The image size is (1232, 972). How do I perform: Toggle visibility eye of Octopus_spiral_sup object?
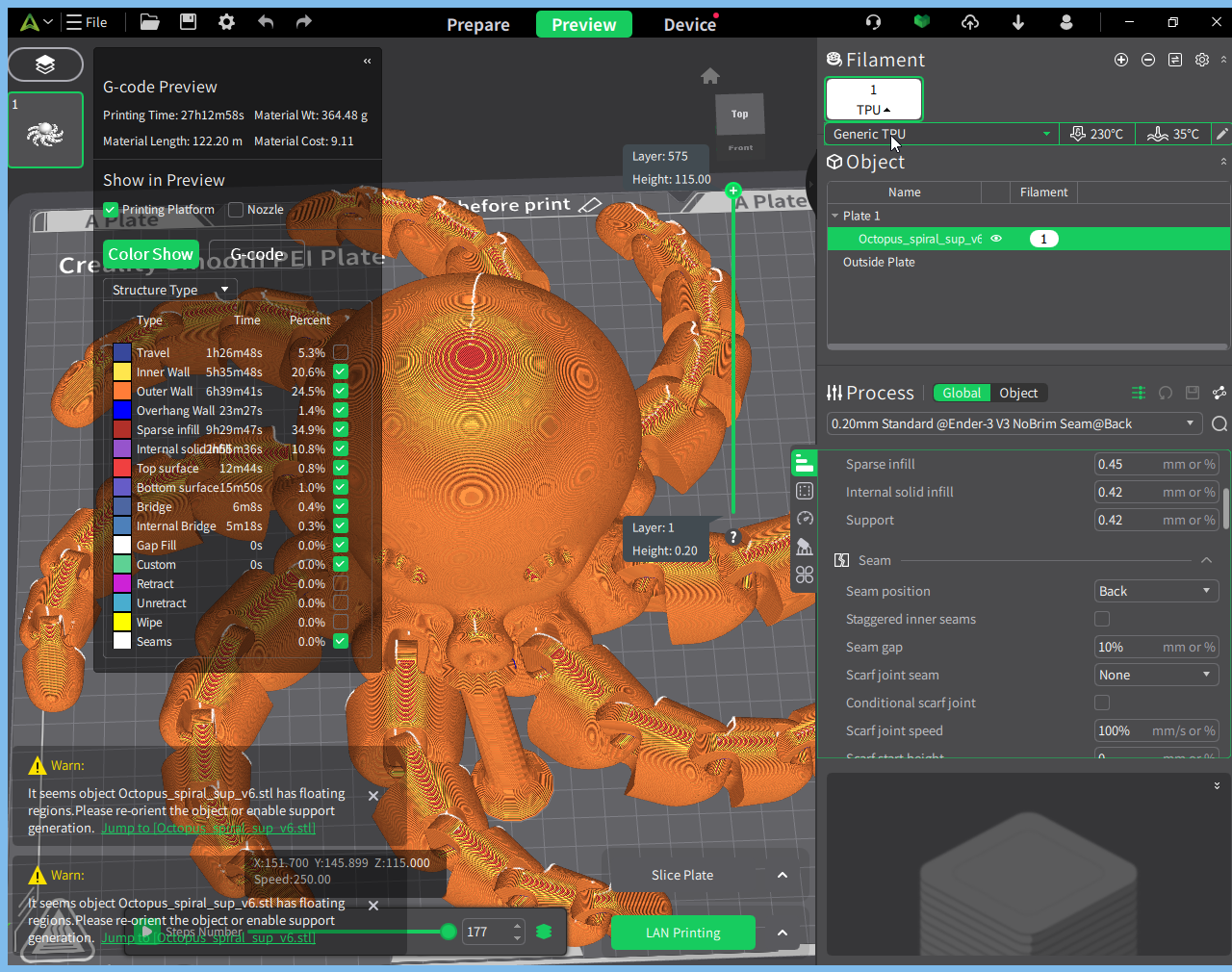click(x=996, y=239)
